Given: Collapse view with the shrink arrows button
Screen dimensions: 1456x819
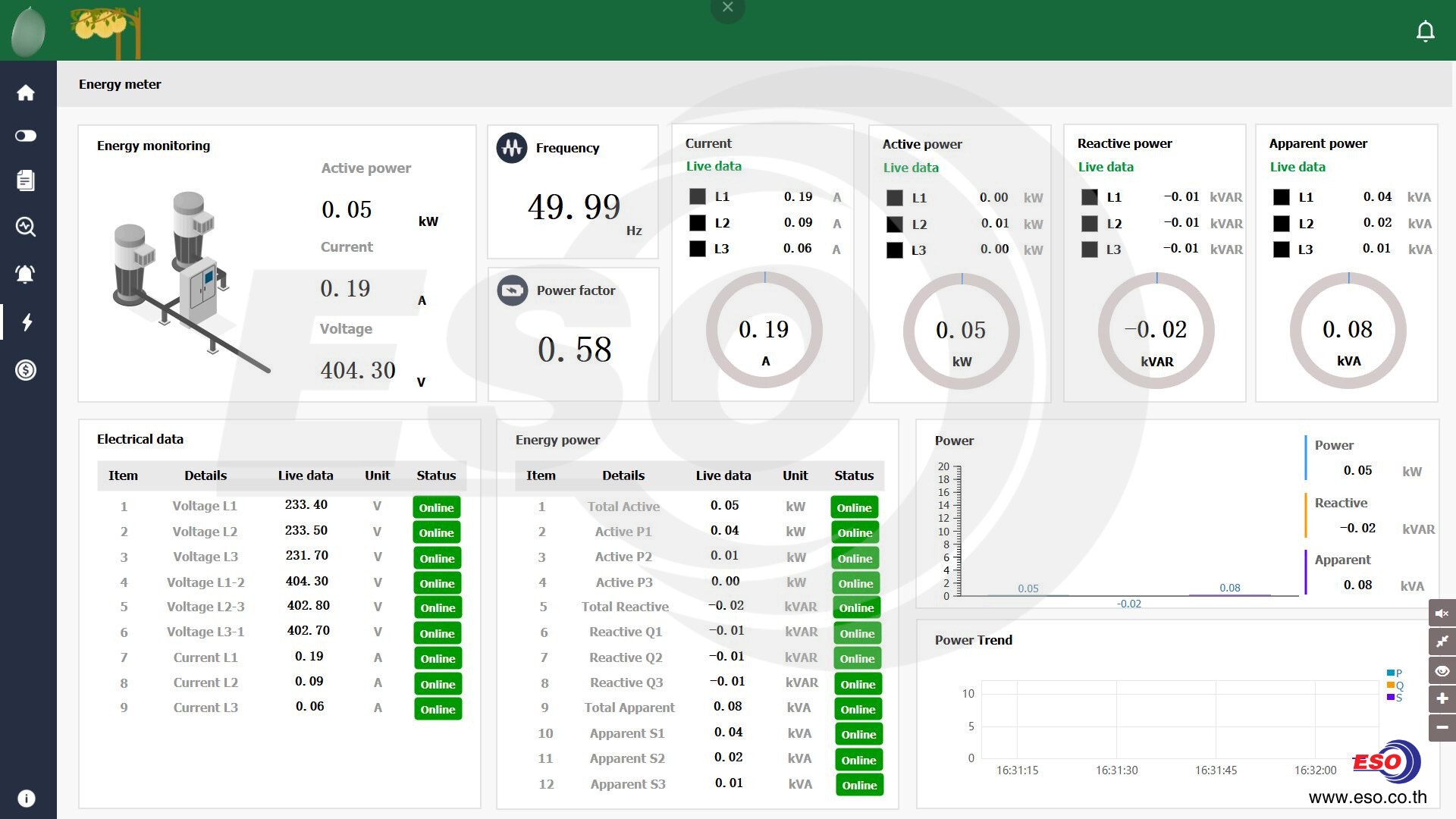Looking at the screenshot, I should 1442,642.
